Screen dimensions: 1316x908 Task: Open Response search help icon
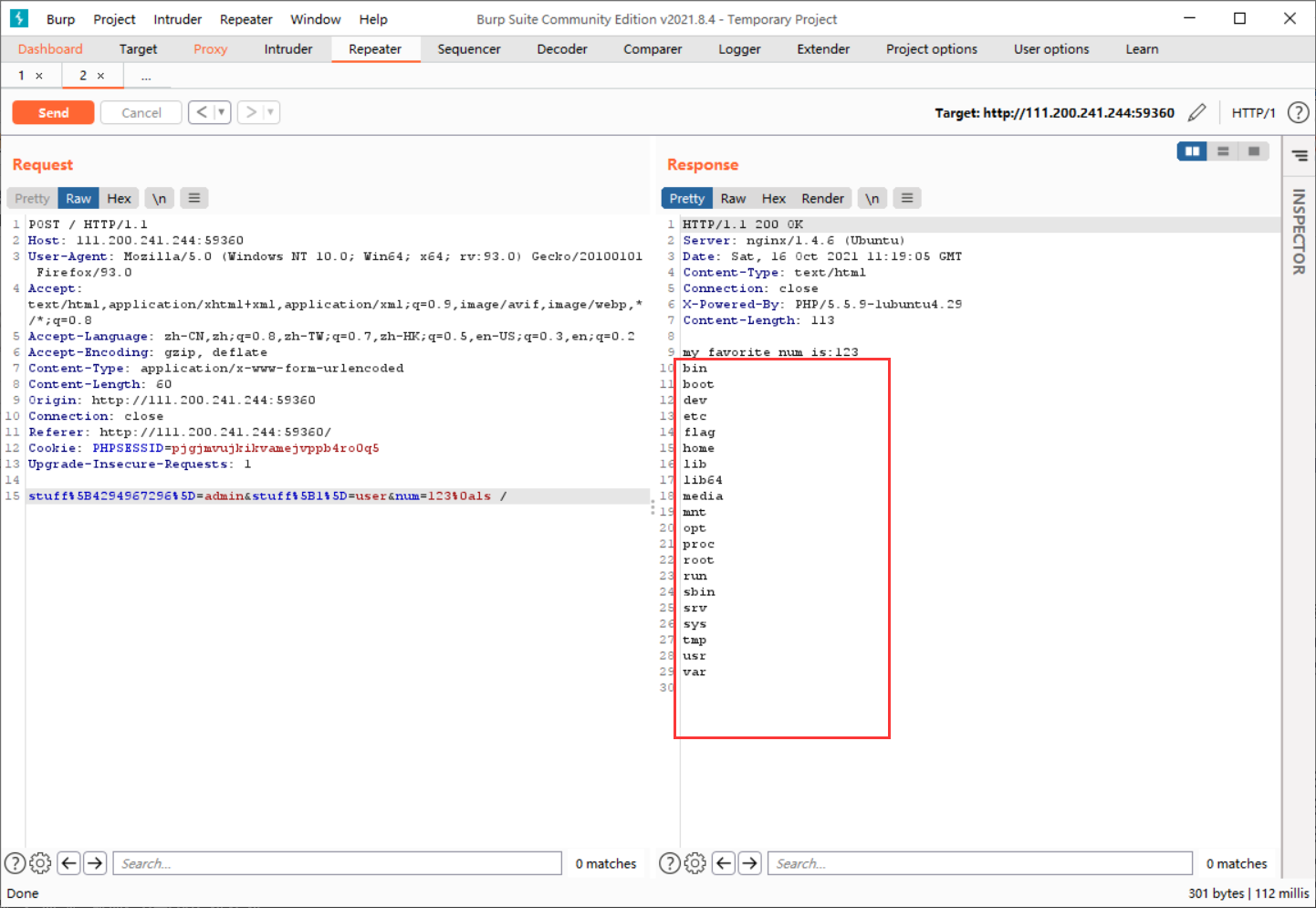669,863
